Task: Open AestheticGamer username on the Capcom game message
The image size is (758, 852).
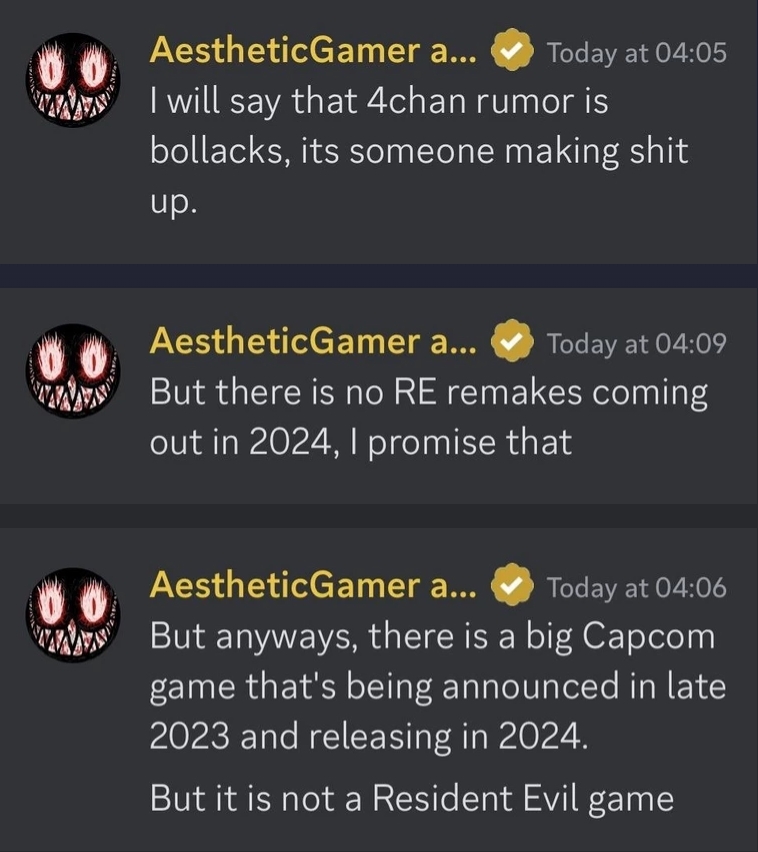Action: (314, 586)
